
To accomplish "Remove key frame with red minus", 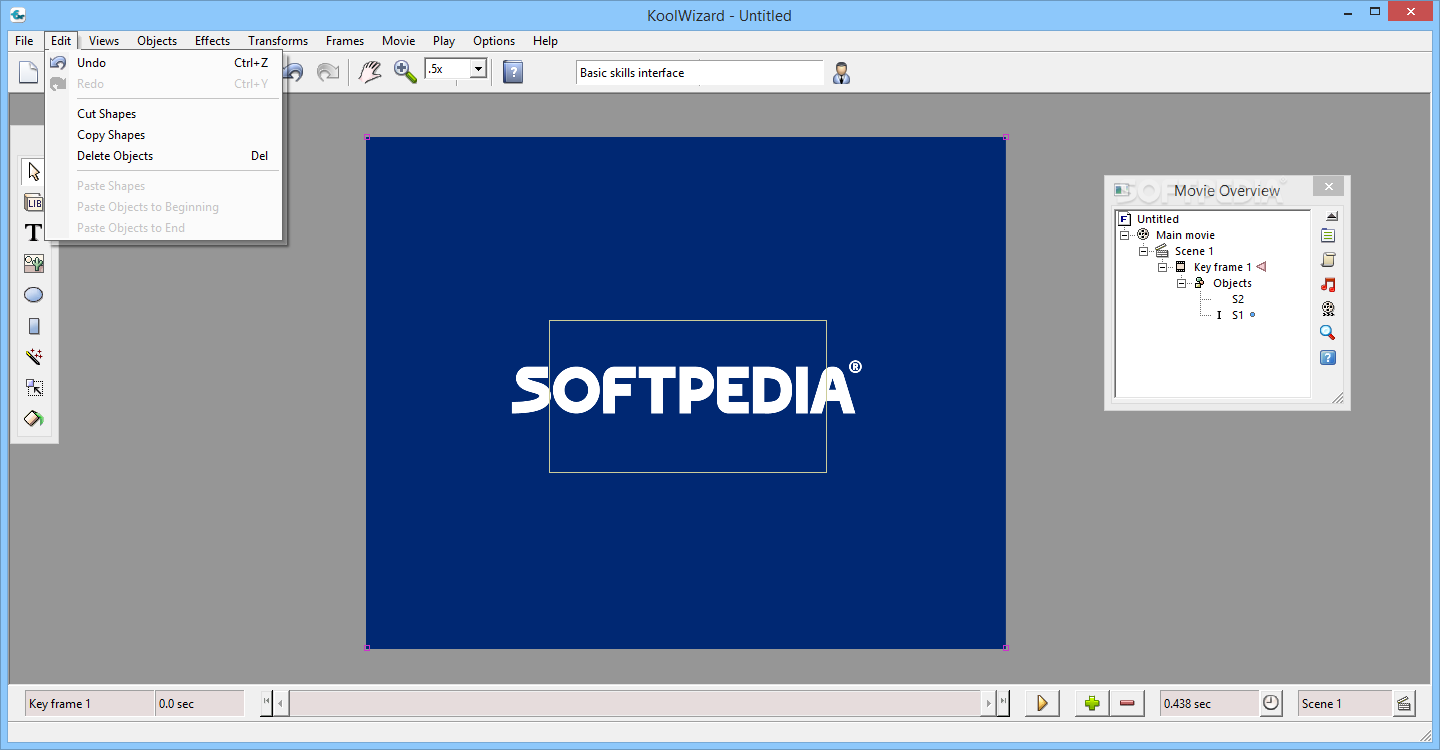I will click(x=1128, y=703).
